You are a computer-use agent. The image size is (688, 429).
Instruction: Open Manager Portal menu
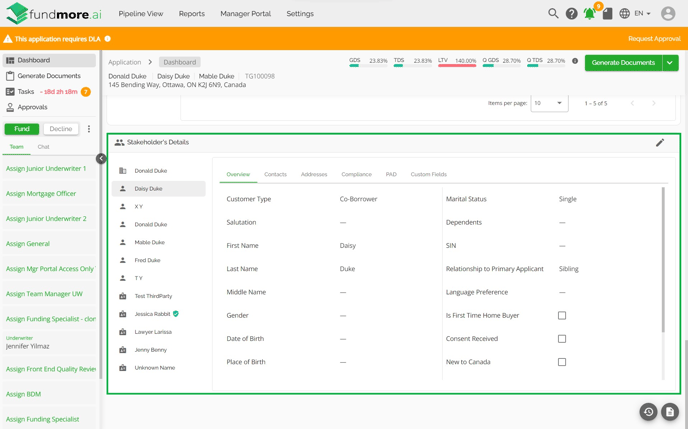click(x=245, y=14)
